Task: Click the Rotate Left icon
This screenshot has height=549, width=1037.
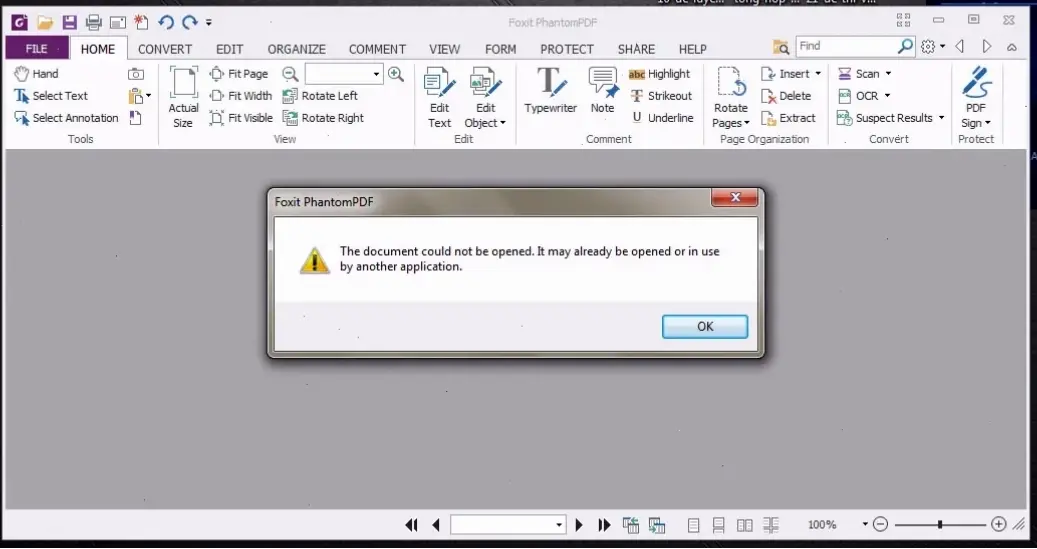Action: [x=320, y=96]
